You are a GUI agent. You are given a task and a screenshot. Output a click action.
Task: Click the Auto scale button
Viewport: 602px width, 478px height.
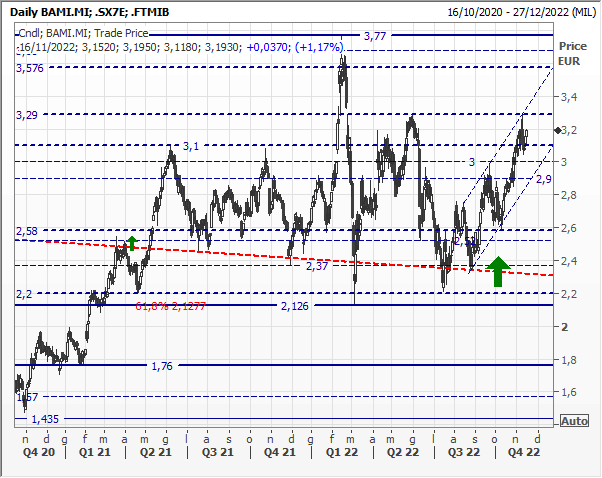[x=574, y=421]
